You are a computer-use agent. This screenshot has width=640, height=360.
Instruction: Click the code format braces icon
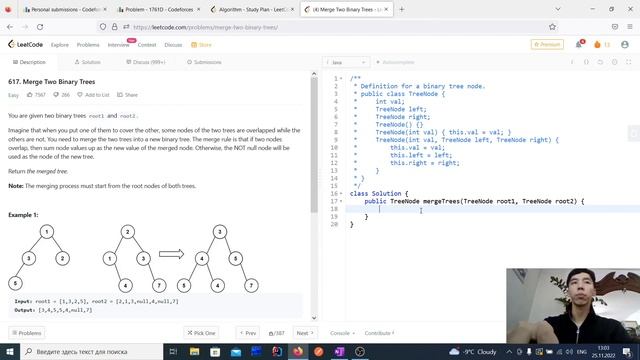[x=586, y=62]
